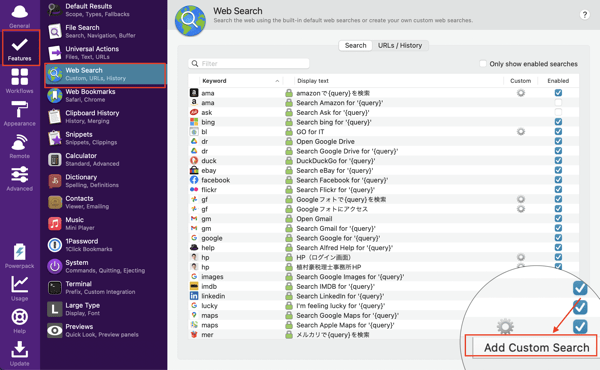Disable the Open Gmail checkbox
Image resolution: width=600 pixels, height=370 pixels.
(558, 218)
